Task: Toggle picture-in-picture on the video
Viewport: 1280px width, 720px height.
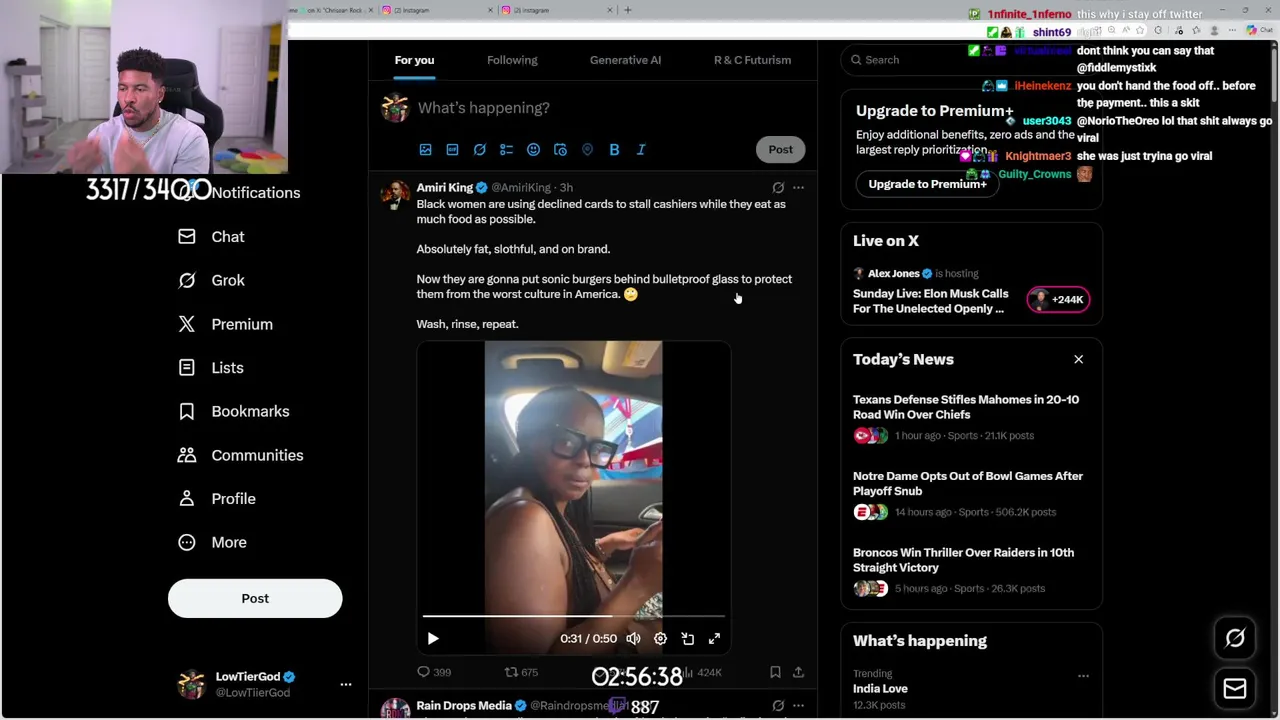Action: [x=687, y=638]
